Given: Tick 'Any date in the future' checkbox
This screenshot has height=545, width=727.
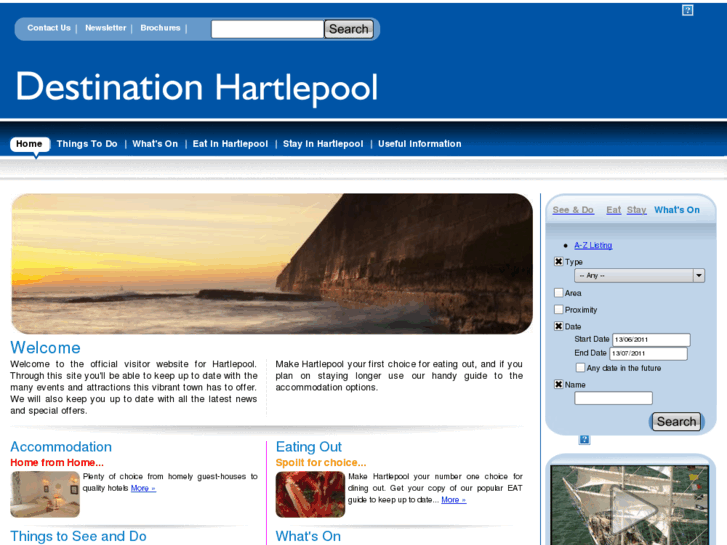Looking at the screenshot, I should [581, 368].
